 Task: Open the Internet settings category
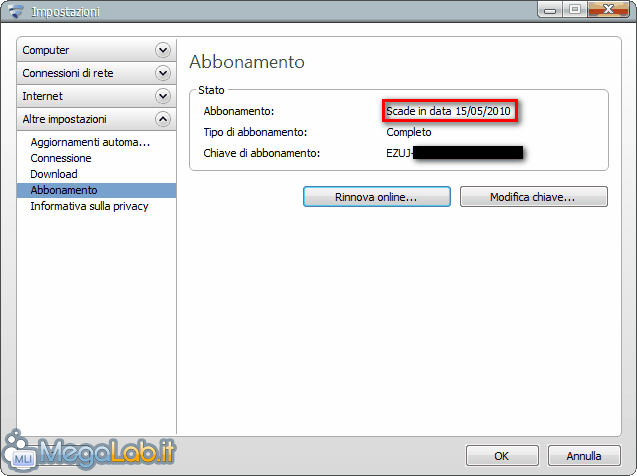(x=96, y=96)
